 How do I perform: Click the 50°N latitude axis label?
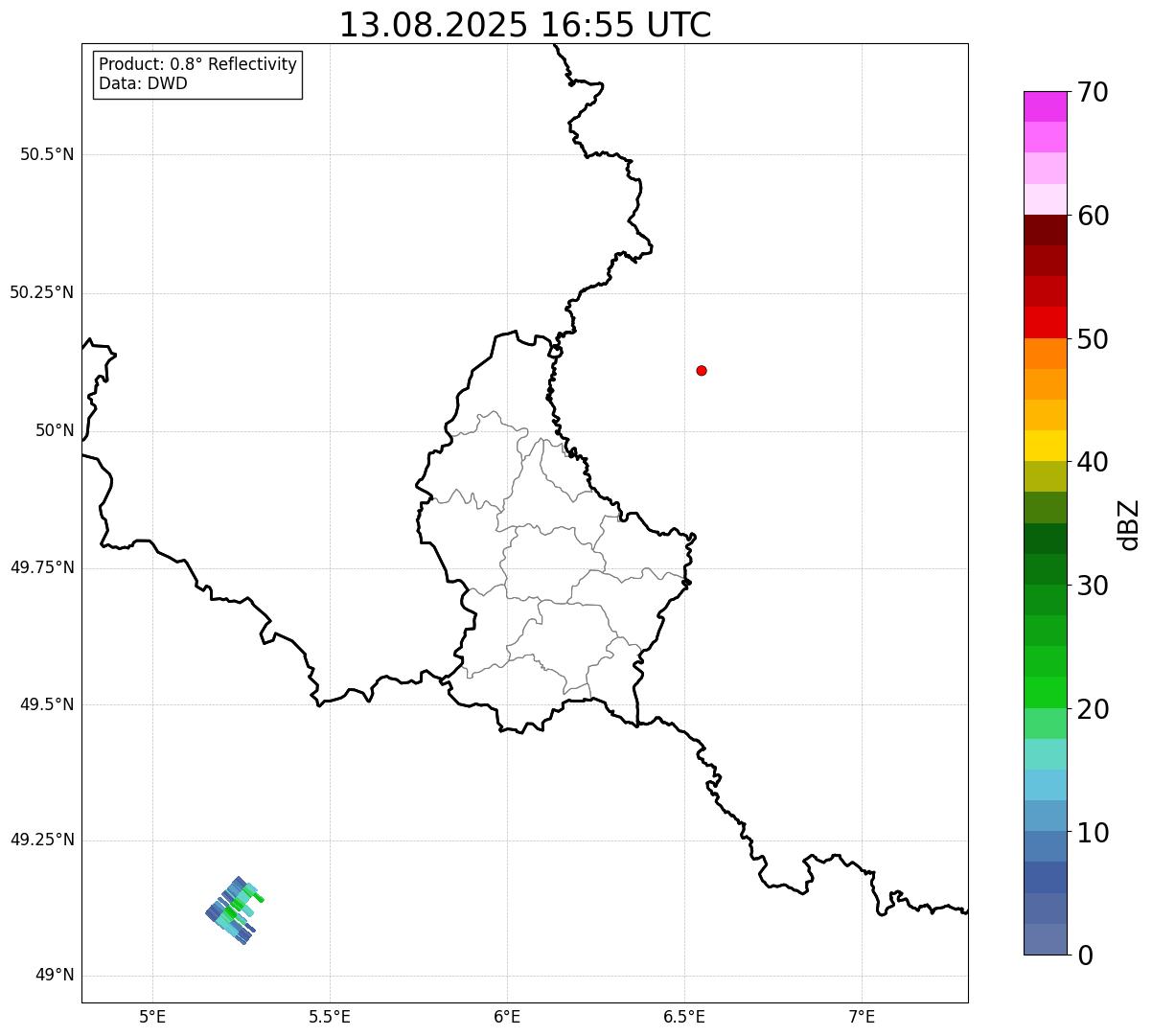(55, 430)
